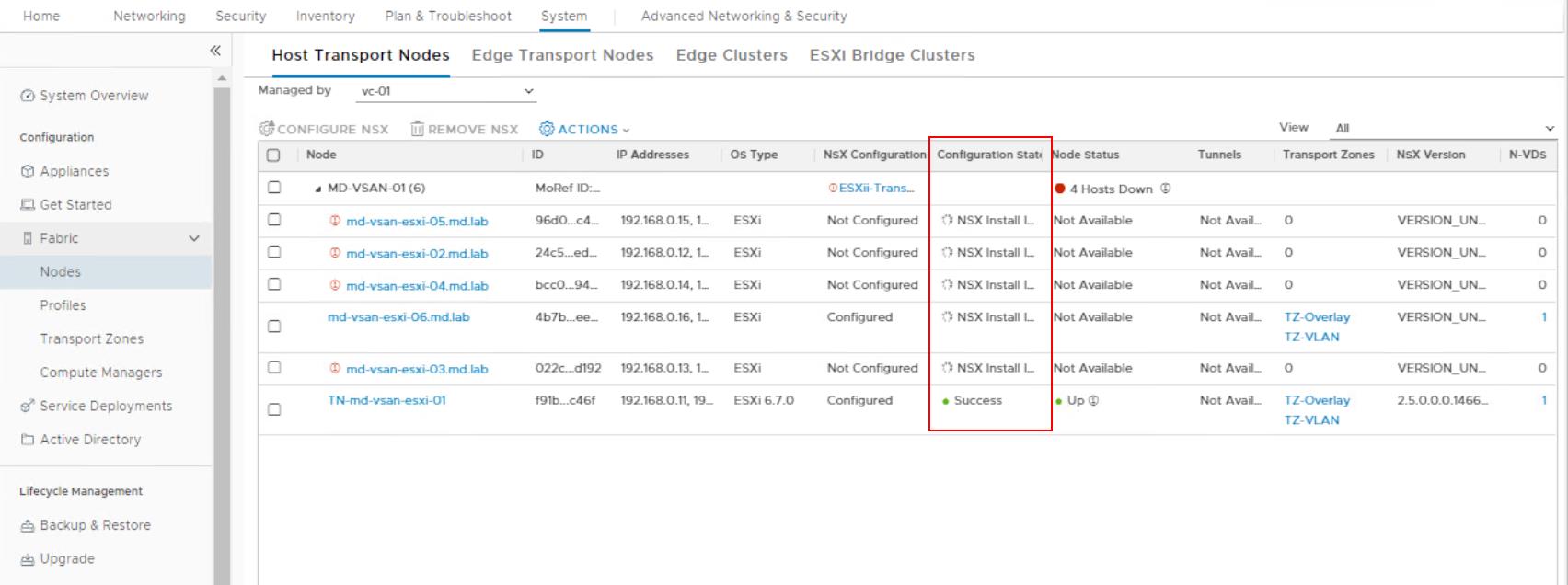This screenshot has width=1568, height=585.
Task: Open Compute Managers in sidebar
Action: (x=100, y=373)
